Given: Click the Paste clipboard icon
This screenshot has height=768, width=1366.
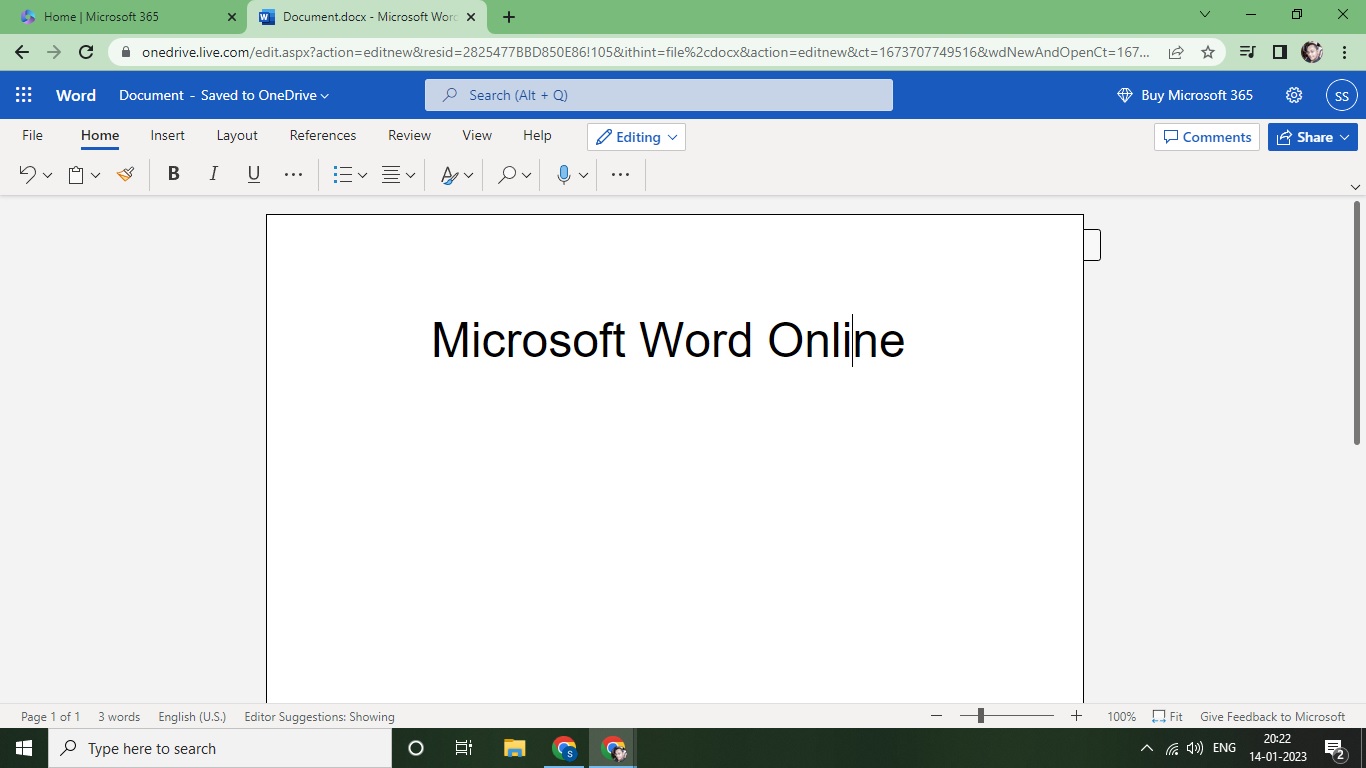Looking at the screenshot, I should point(76,175).
